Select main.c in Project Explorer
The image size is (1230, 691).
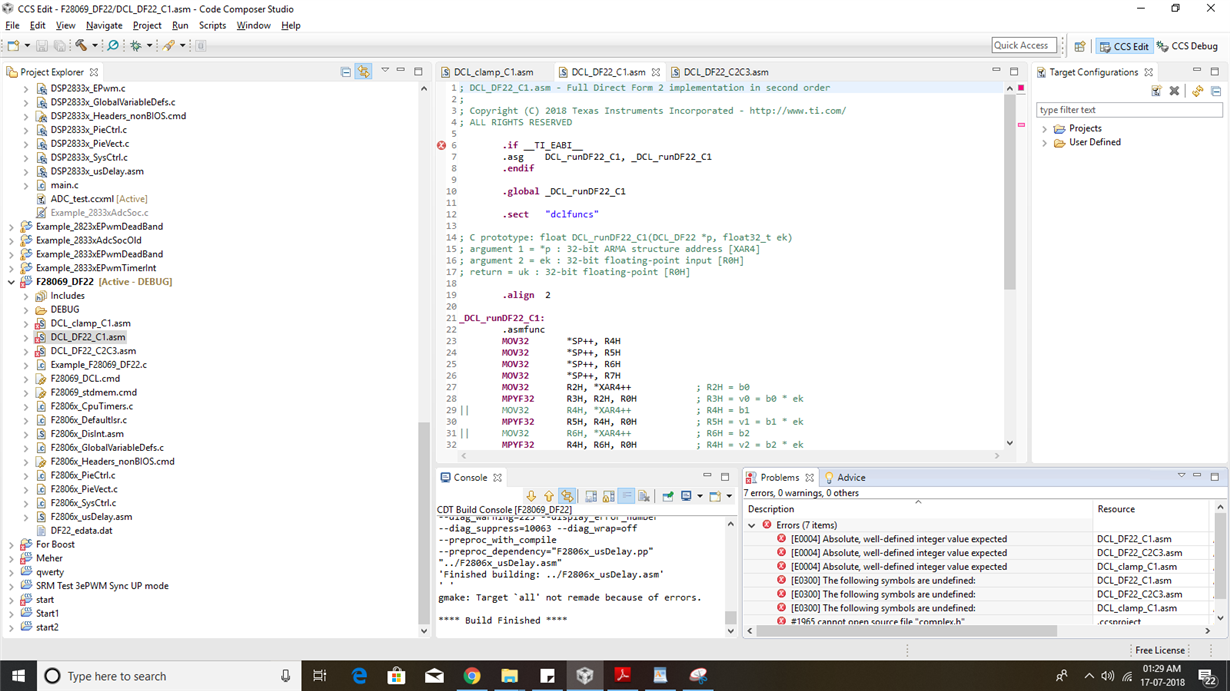point(64,185)
